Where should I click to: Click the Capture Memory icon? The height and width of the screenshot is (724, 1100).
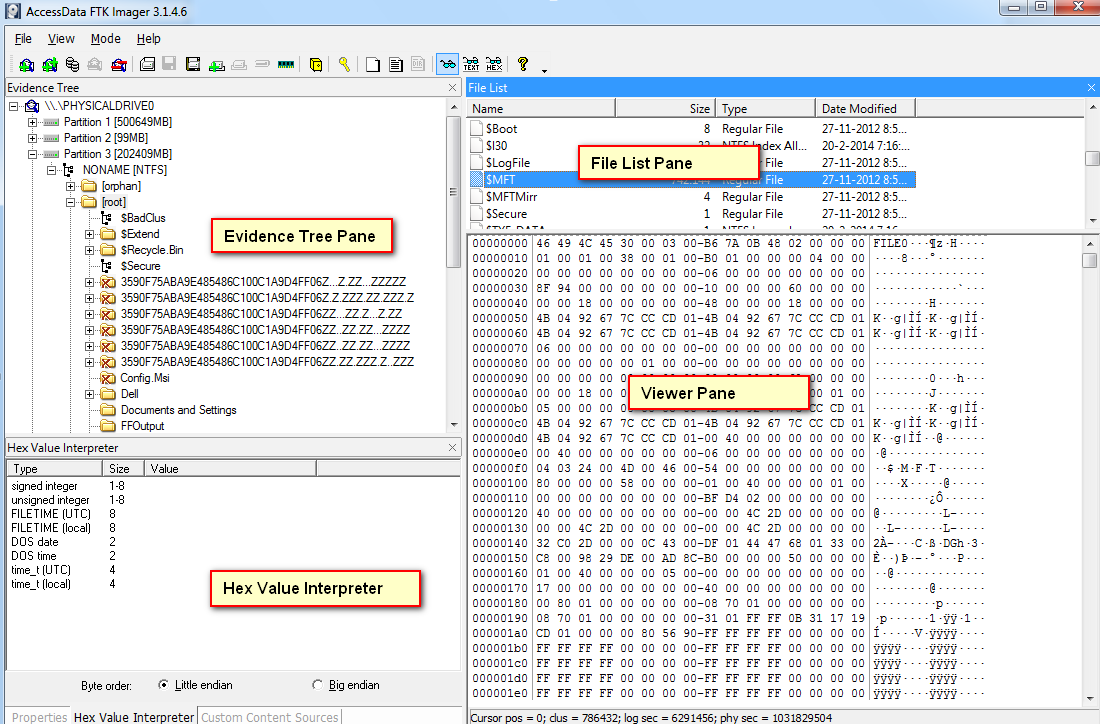[x=286, y=65]
